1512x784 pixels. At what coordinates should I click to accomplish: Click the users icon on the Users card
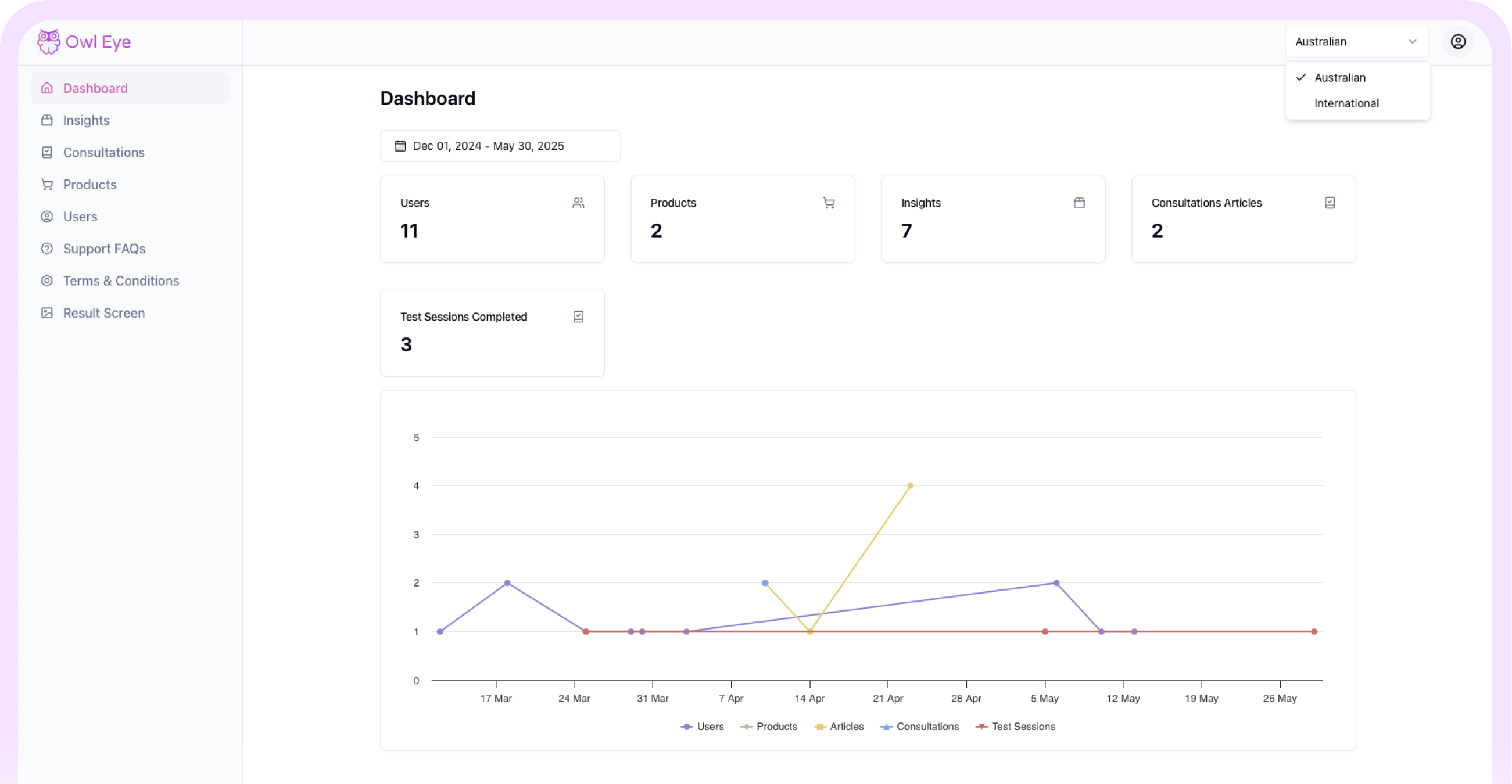pyautogui.click(x=579, y=202)
